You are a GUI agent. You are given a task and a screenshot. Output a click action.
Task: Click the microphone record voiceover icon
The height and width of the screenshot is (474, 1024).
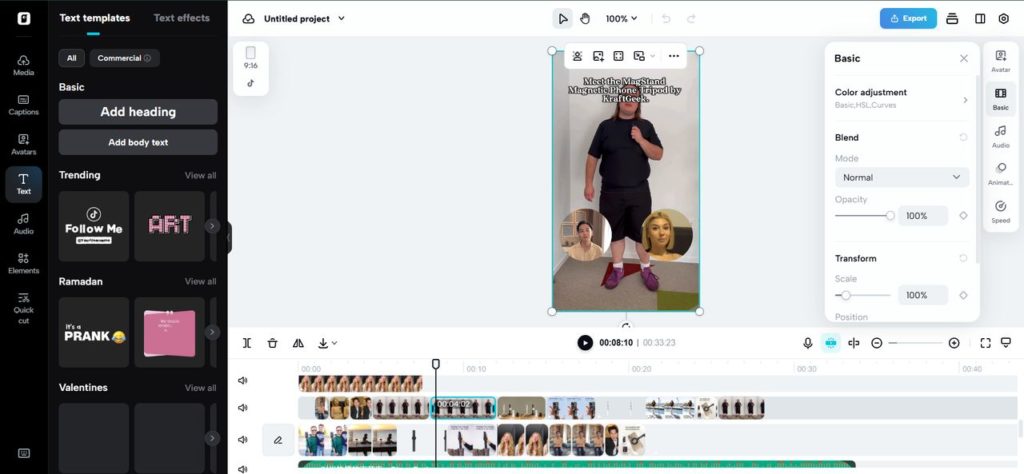(808, 343)
